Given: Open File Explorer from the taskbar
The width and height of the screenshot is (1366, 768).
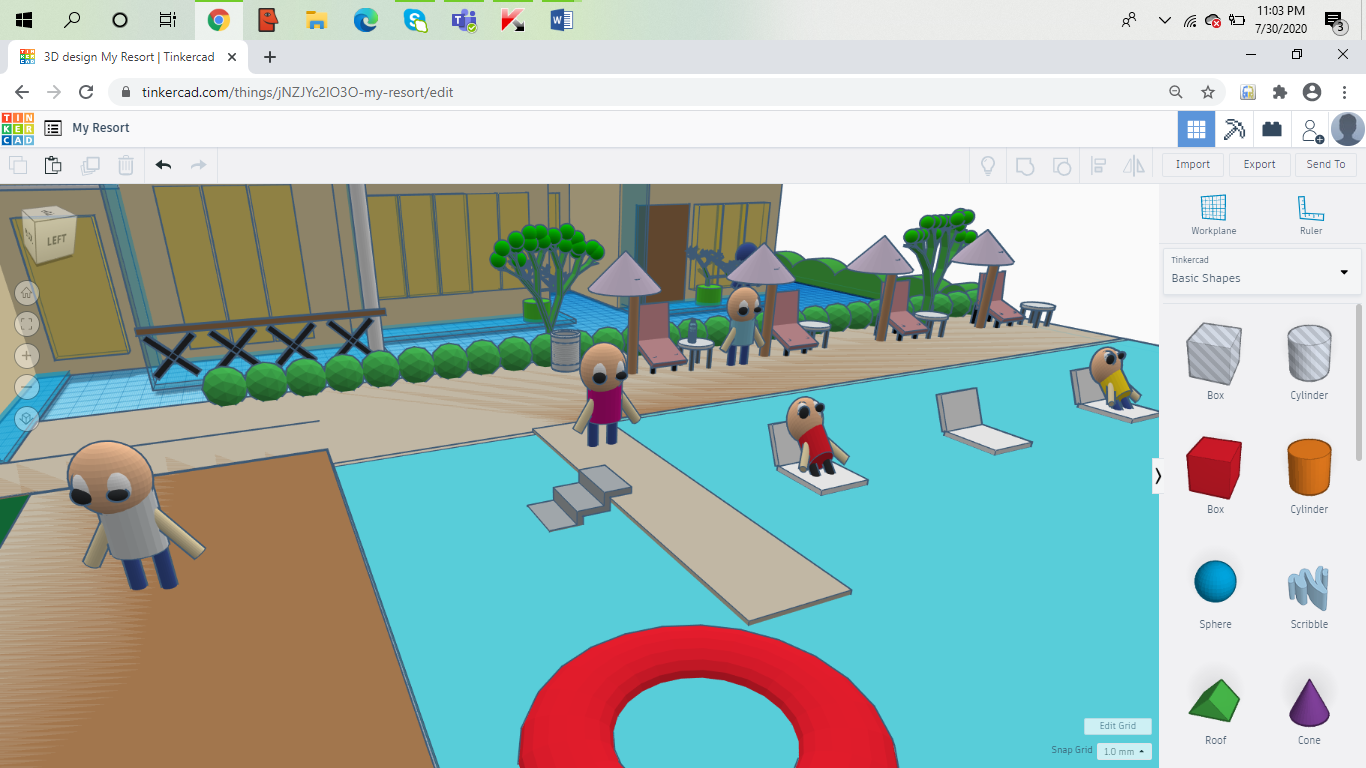Looking at the screenshot, I should tap(316, 20).
